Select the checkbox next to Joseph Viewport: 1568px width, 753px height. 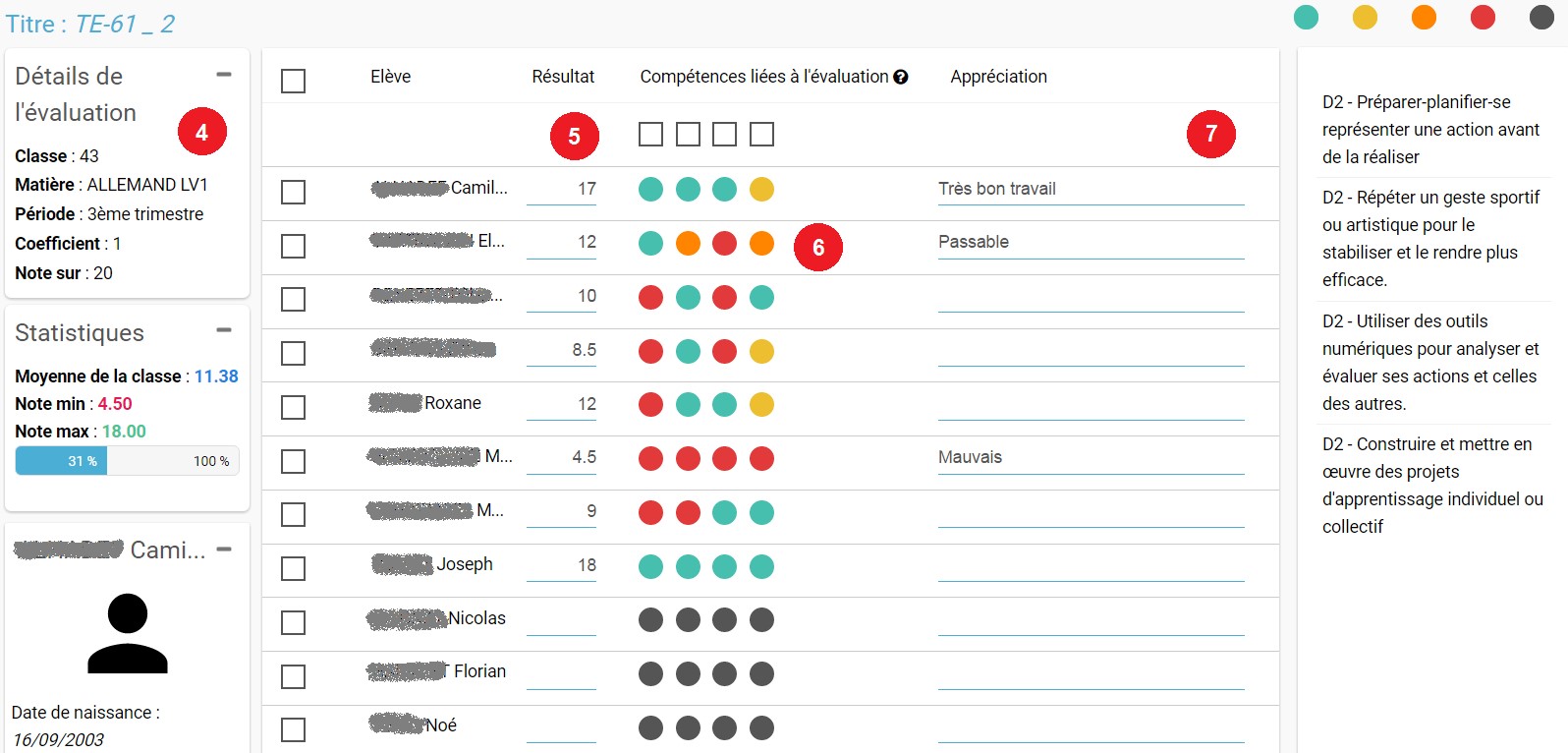point(293,568)
